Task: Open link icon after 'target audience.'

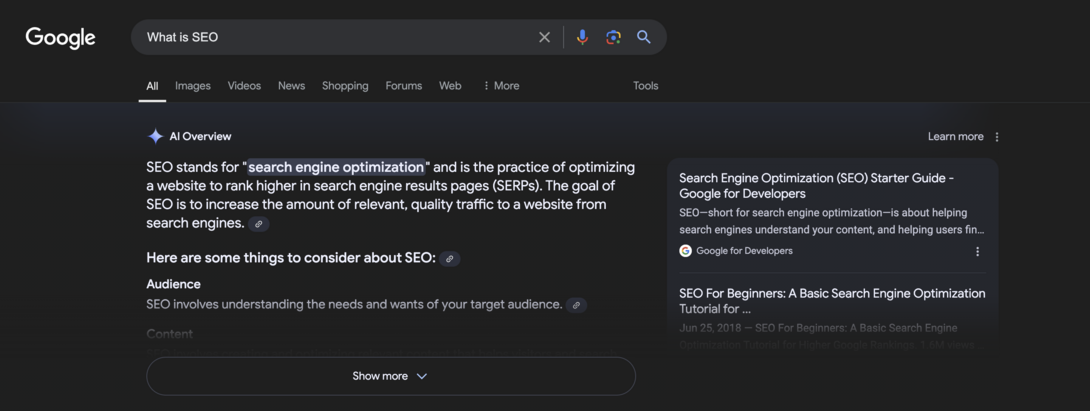Action: coord(576,305)
